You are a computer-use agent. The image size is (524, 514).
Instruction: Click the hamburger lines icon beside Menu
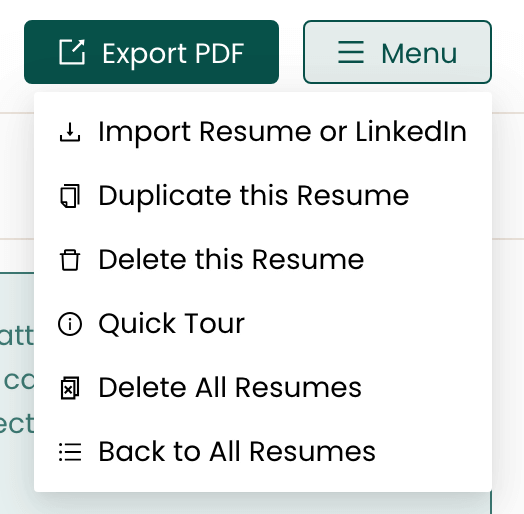pyautogui.click(x=351, y=52)
